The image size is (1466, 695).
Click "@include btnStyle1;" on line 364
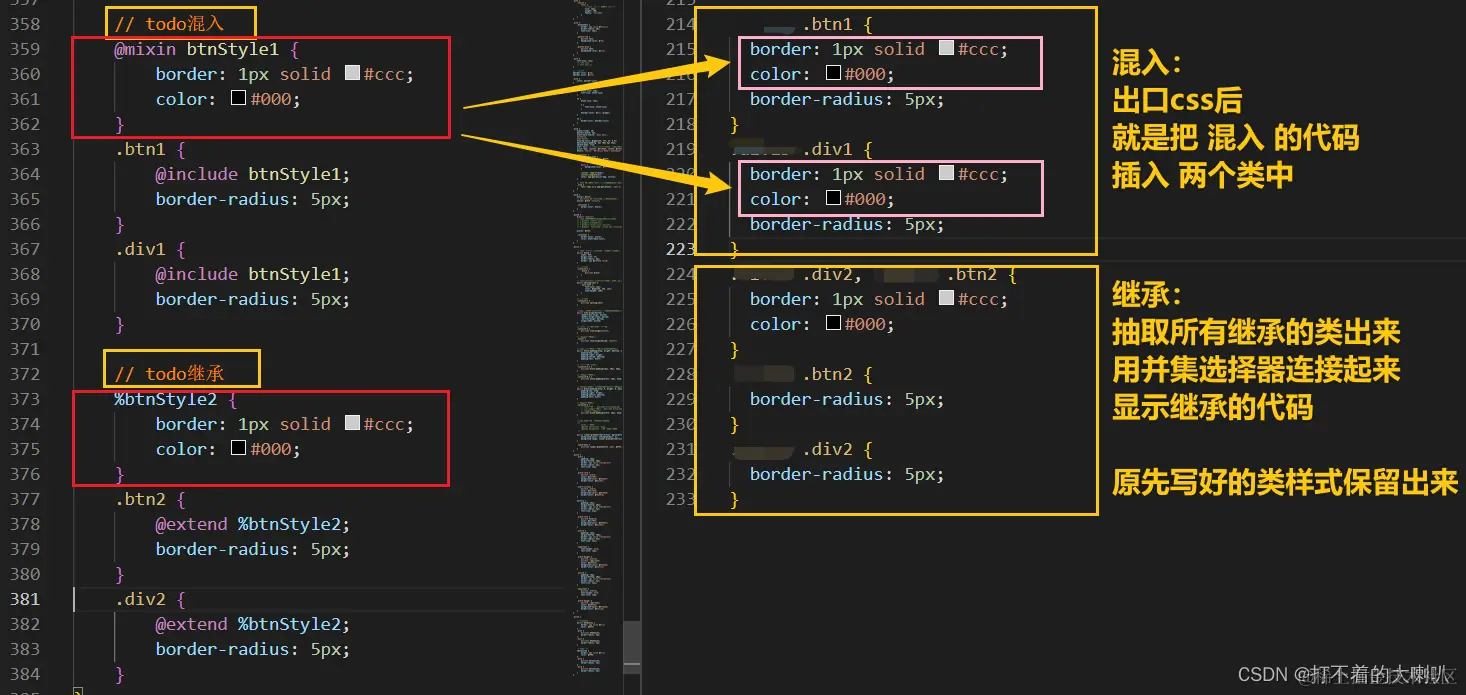(253, 174)
